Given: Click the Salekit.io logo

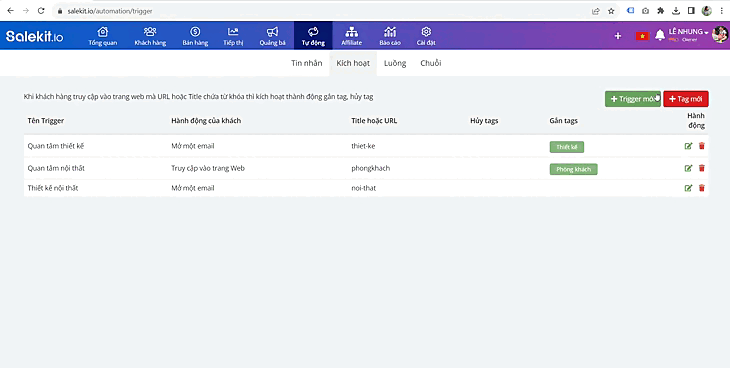Looking at the screenshot, I should tap(34, 36).
